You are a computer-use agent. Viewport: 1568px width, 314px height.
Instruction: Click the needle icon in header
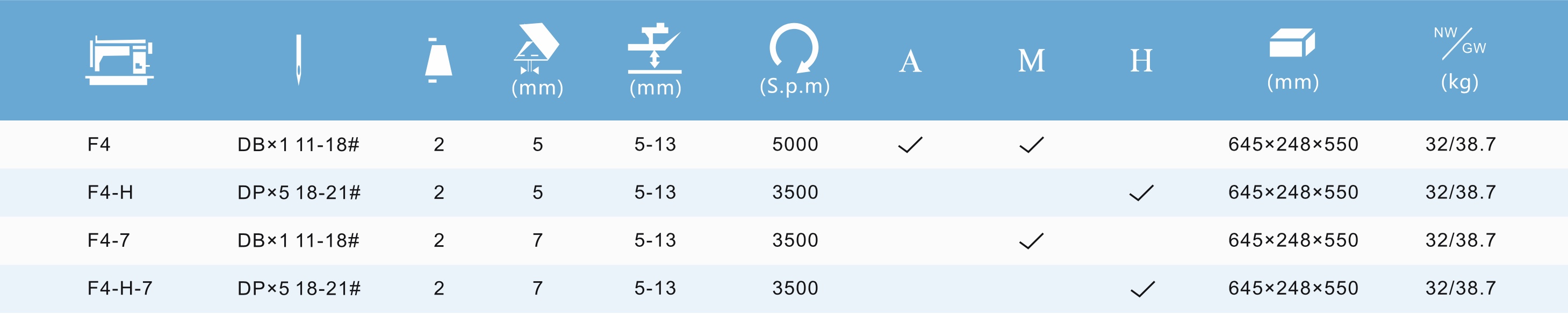point(298,60)
